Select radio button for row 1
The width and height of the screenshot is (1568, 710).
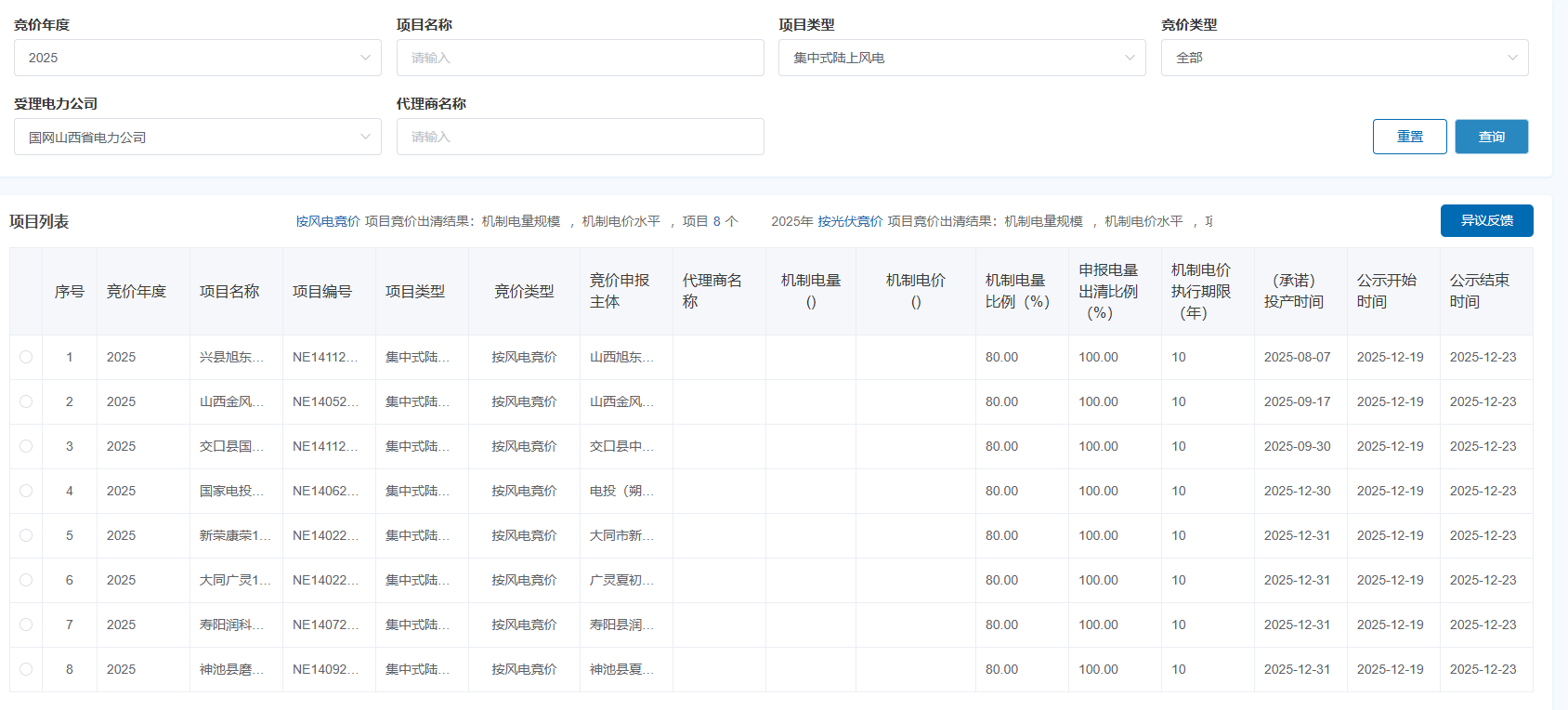tap(26, 357)
